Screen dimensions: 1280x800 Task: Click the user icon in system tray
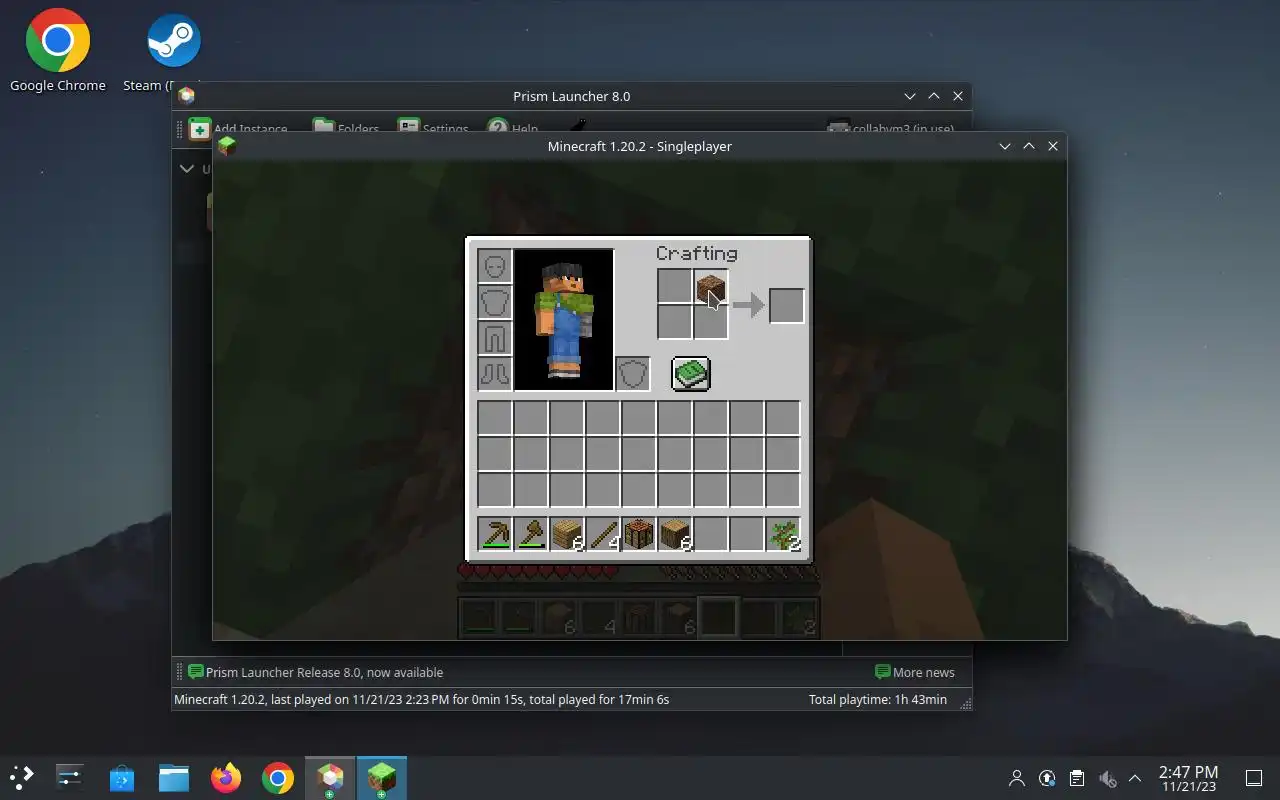pyautogui.click(x=1017, y=778)
